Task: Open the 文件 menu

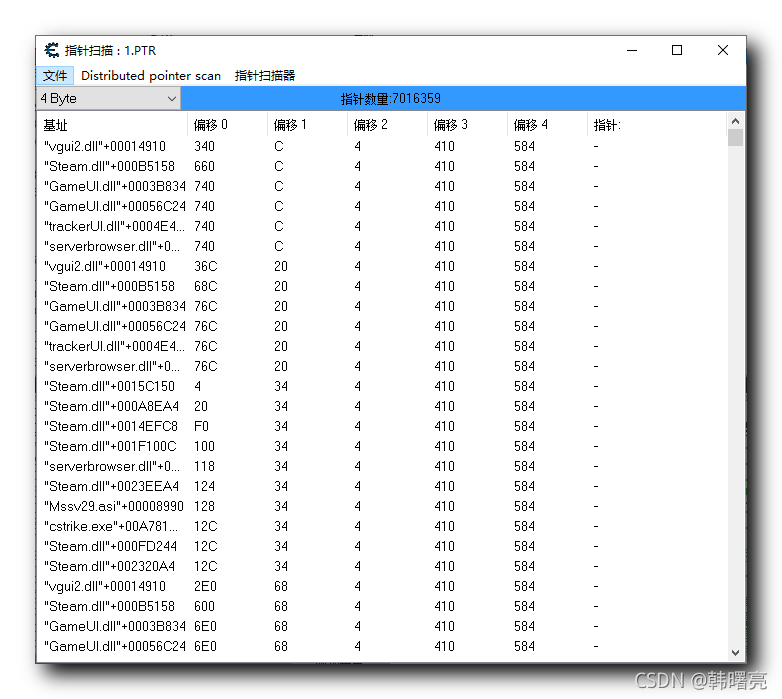Action: click(x=55, y=75)
